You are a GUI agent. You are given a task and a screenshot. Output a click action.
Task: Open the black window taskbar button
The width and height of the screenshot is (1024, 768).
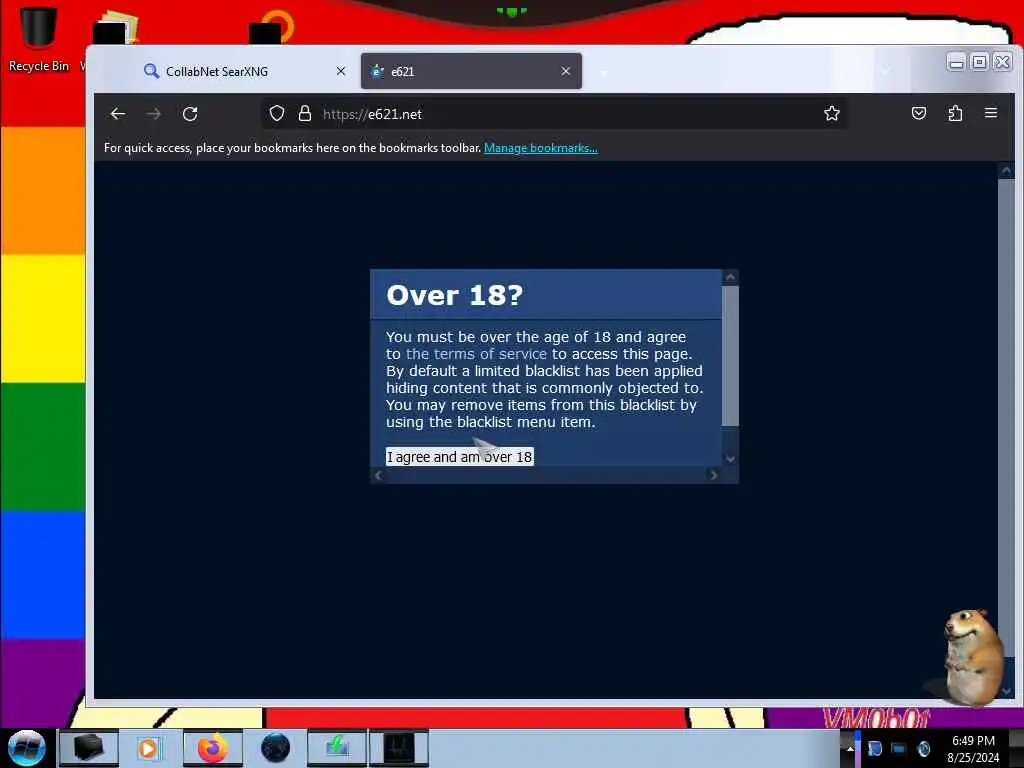coord(399,748)
